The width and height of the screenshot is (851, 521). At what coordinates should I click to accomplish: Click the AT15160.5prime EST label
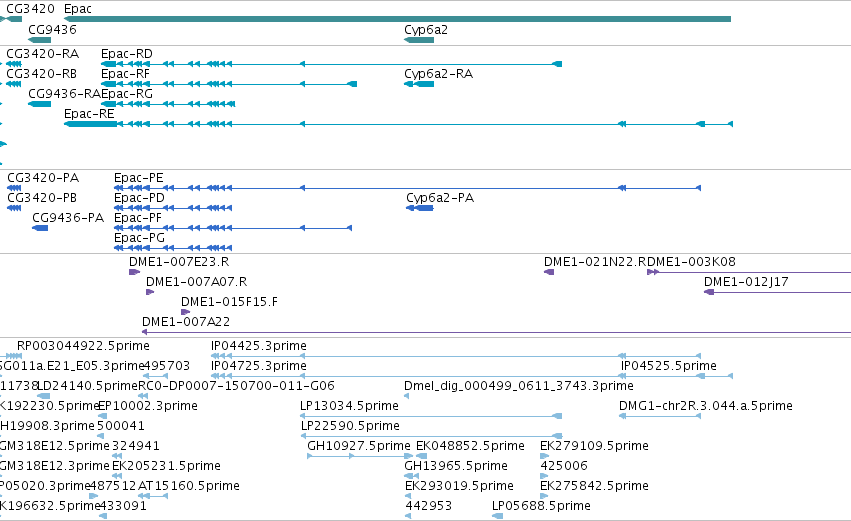click(189, 487)
